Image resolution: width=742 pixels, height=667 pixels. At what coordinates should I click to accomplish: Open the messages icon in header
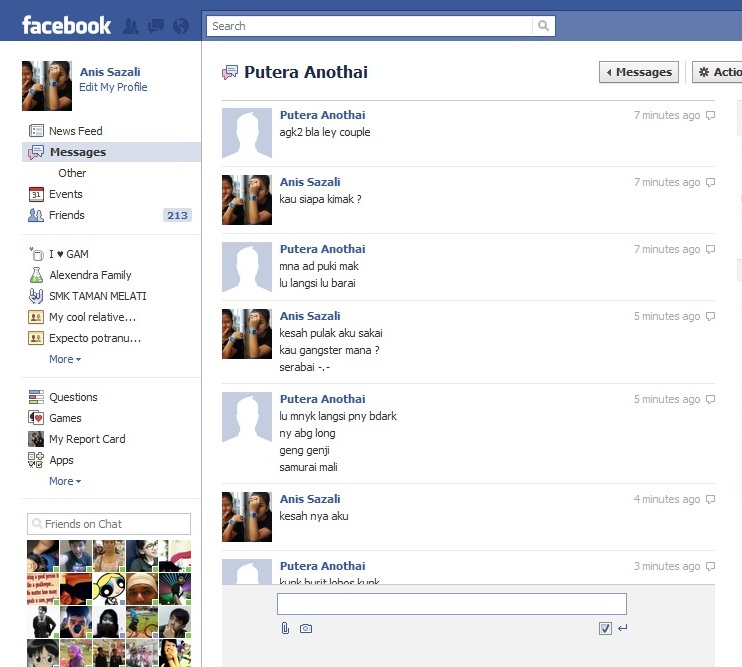pos(156,26)
